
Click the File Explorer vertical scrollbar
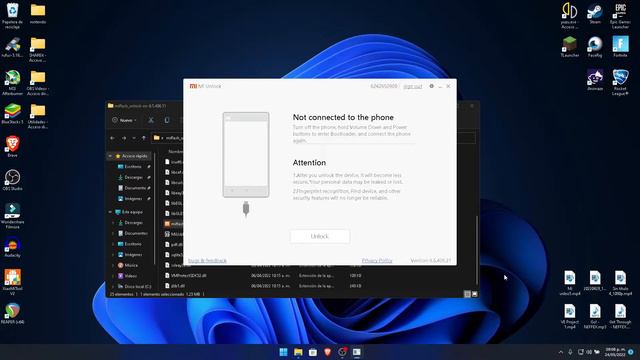[477, 250]
